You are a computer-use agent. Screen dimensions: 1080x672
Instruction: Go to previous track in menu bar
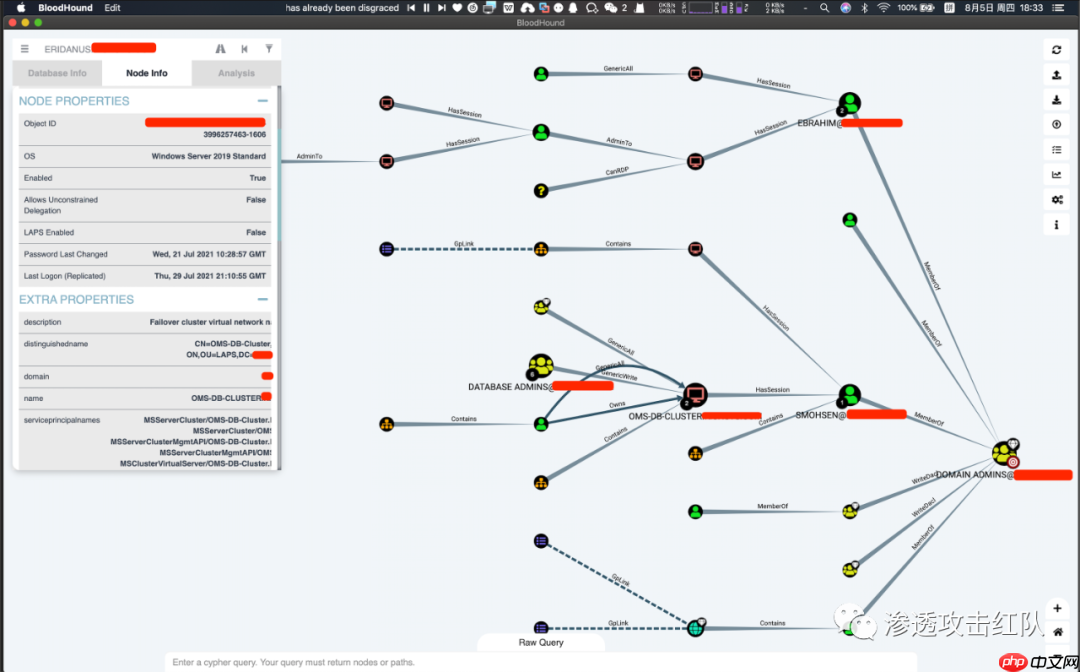(x=411, y=8)
